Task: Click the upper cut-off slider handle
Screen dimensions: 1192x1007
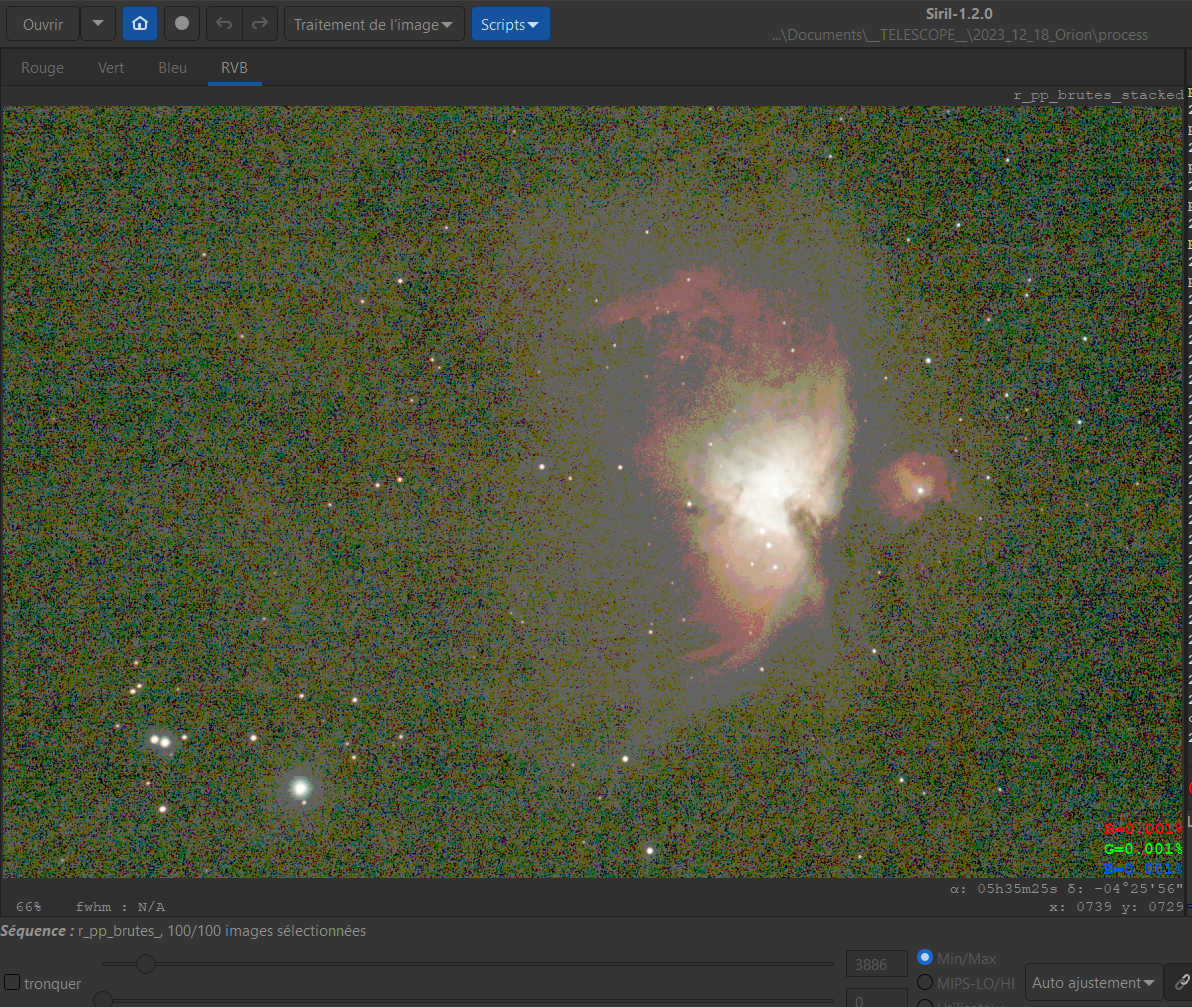Action: (x=146, y=964)
